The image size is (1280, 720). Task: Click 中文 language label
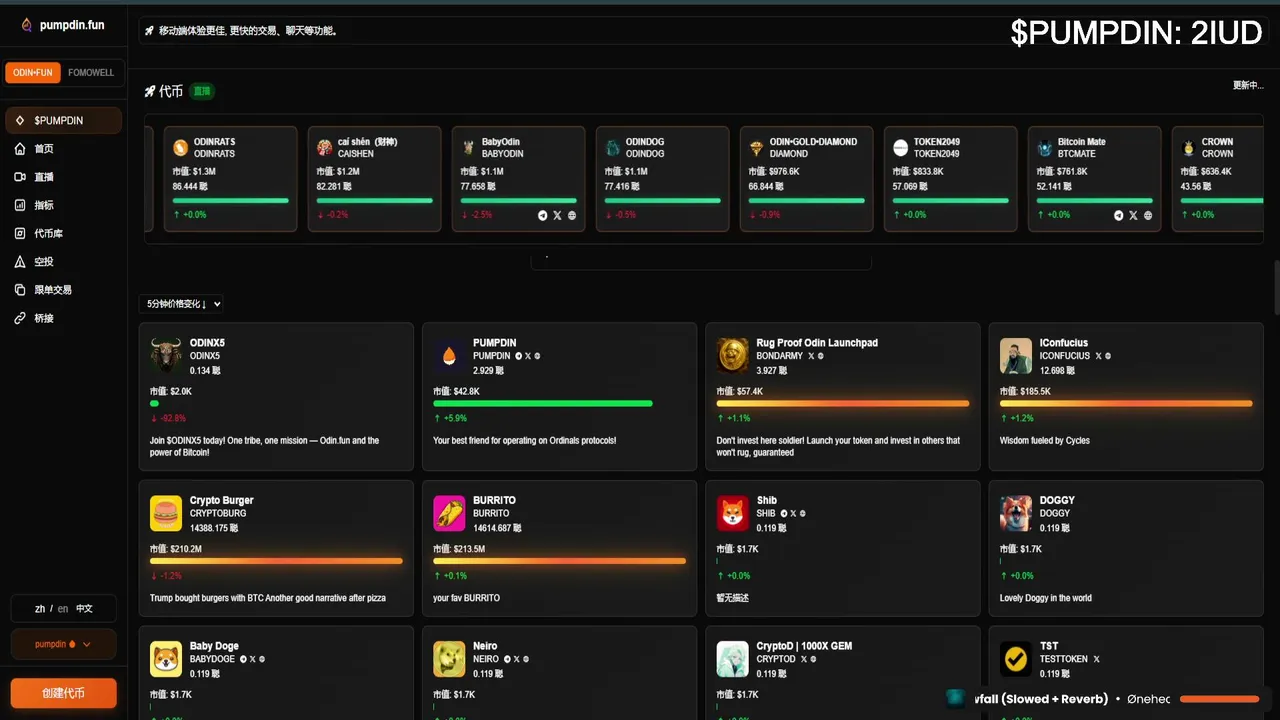[84, 608]
